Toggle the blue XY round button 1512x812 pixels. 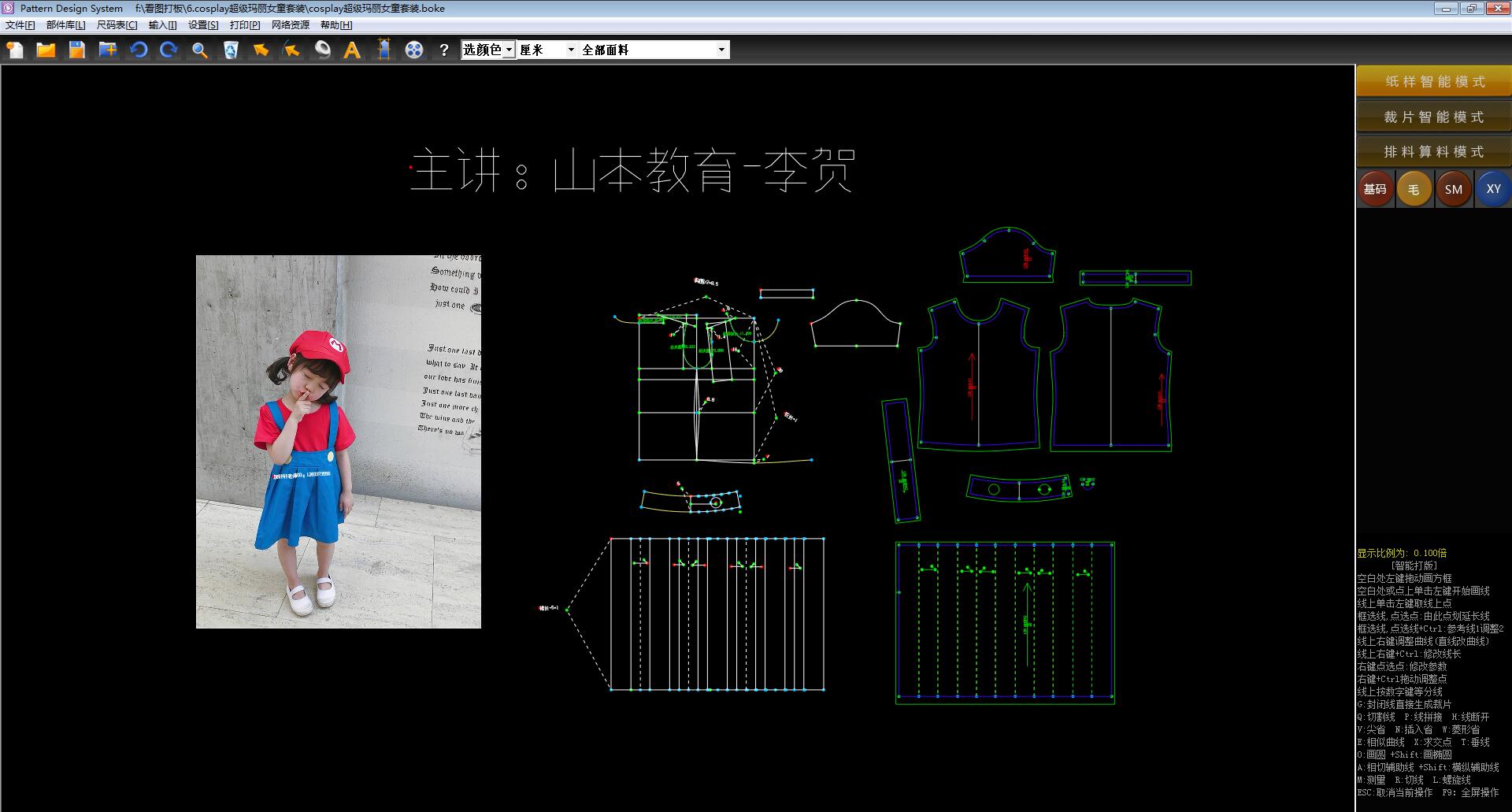[x=1493, y=189]
